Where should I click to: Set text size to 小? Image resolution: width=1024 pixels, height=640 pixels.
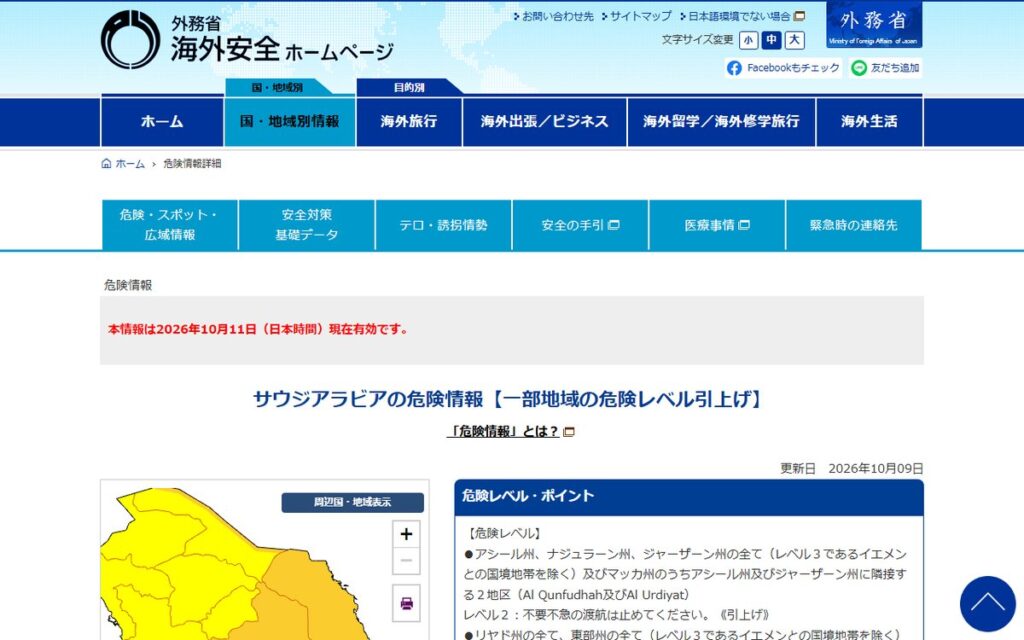(748, 40)
